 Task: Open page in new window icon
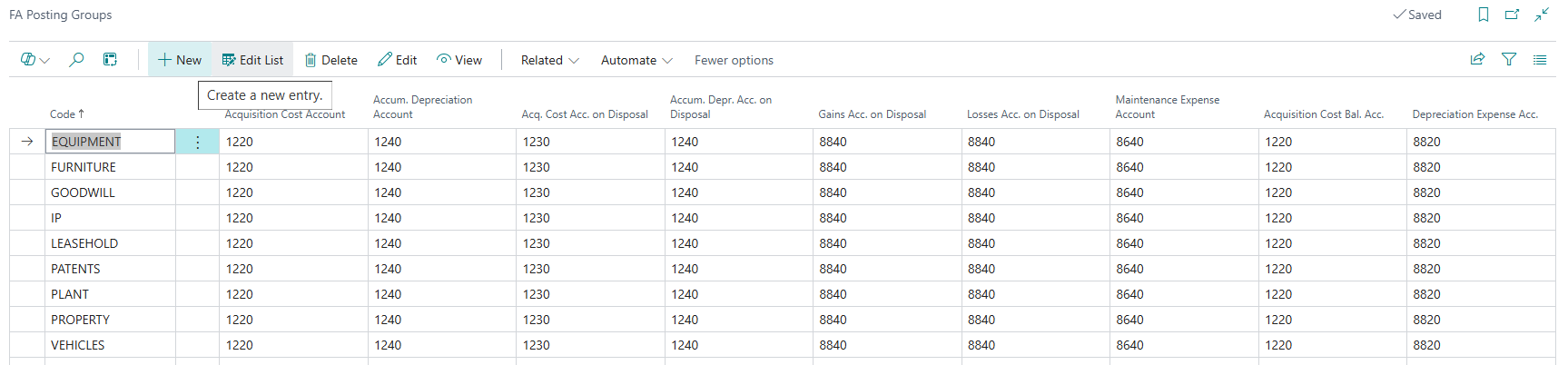click(x=1513, y=15)
